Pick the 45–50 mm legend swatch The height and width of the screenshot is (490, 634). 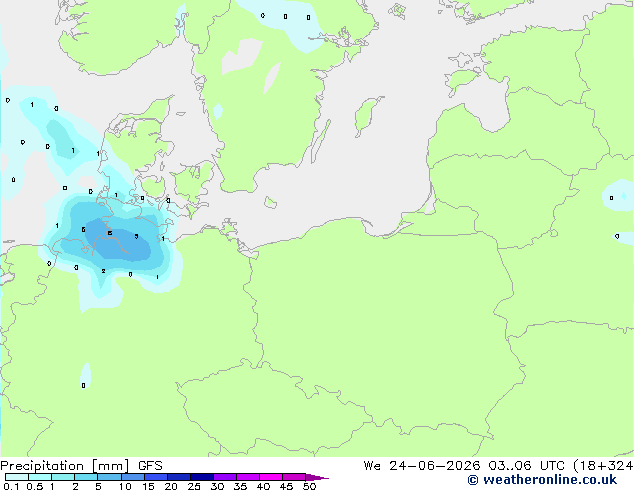point(294,477)
